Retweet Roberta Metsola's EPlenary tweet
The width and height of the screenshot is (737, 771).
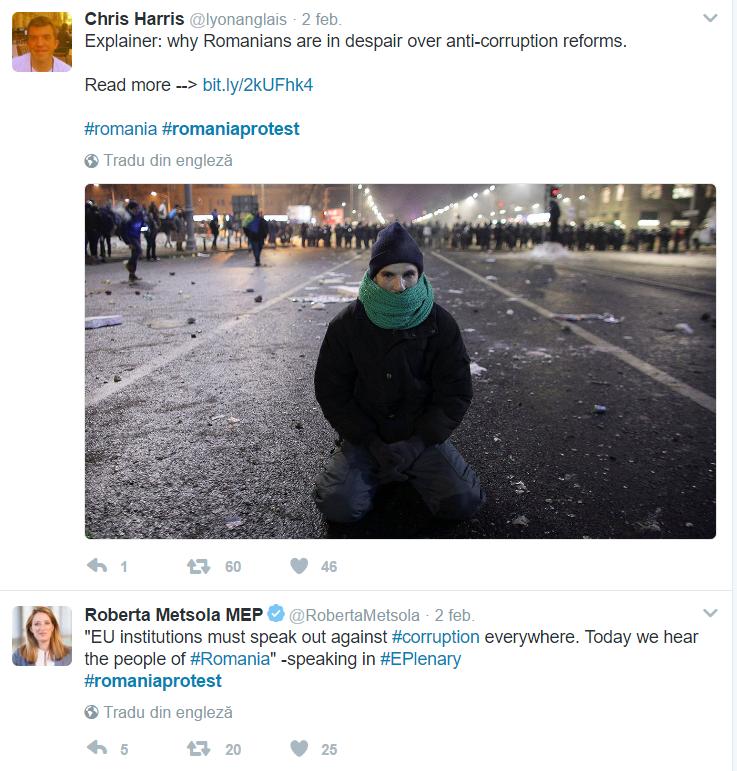pos(199,749)
